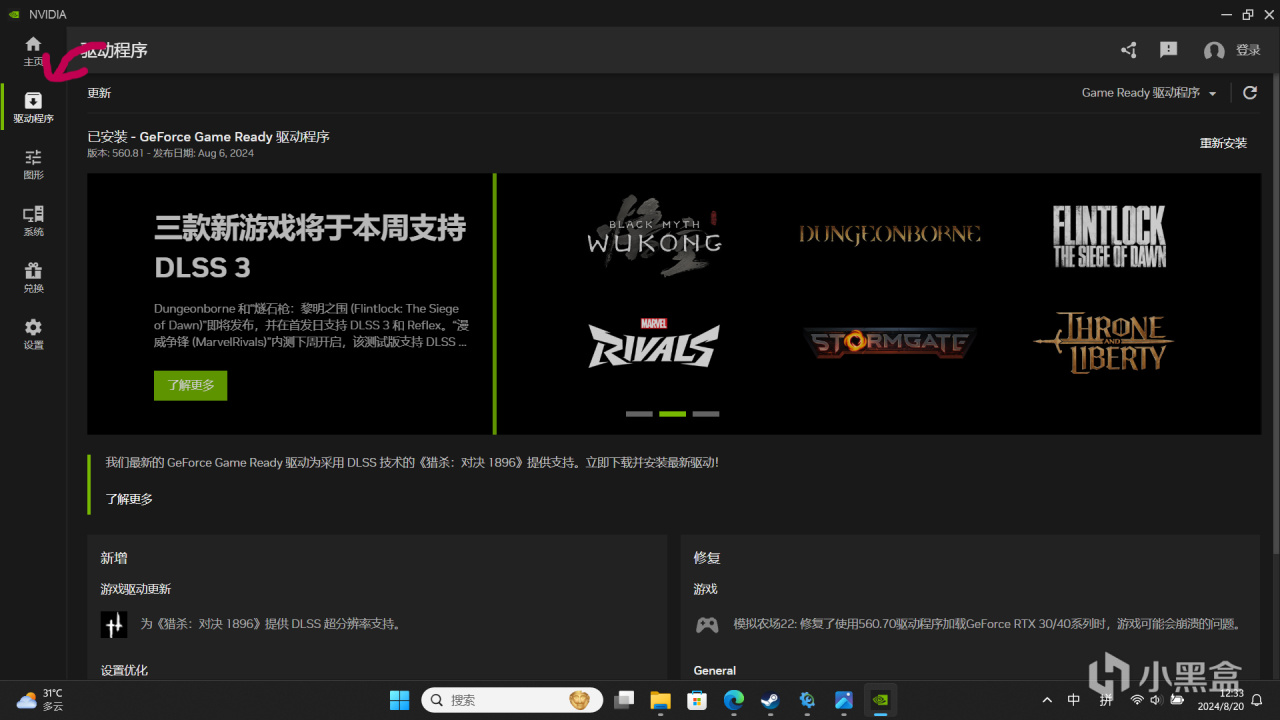Expand the Game Ready 驱动程序 dropdown
Viewport: 1280px width, 720px height.
click(1149, 93)
